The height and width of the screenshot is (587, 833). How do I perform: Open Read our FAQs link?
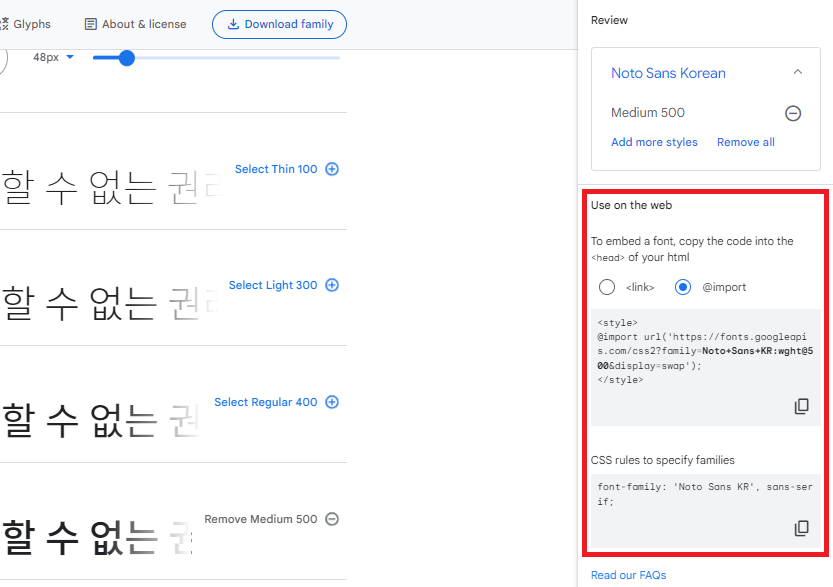(628, 575)
